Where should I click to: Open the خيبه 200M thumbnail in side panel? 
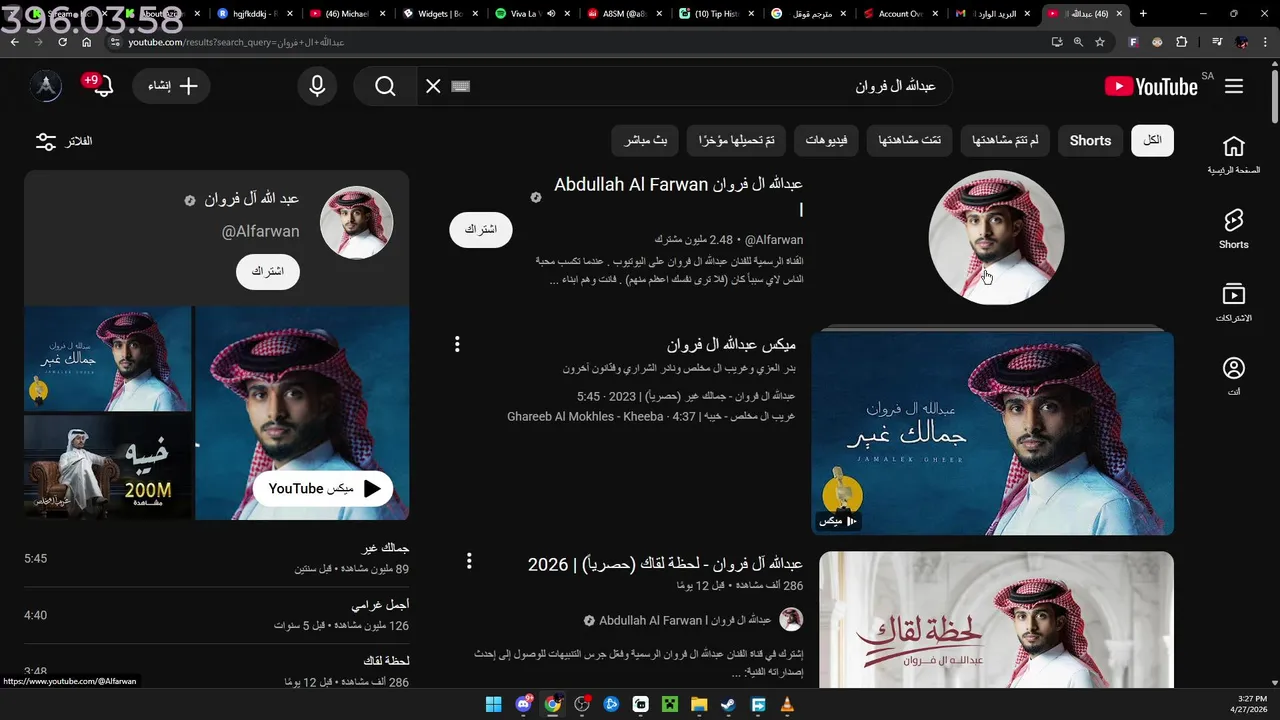point(108,466)
